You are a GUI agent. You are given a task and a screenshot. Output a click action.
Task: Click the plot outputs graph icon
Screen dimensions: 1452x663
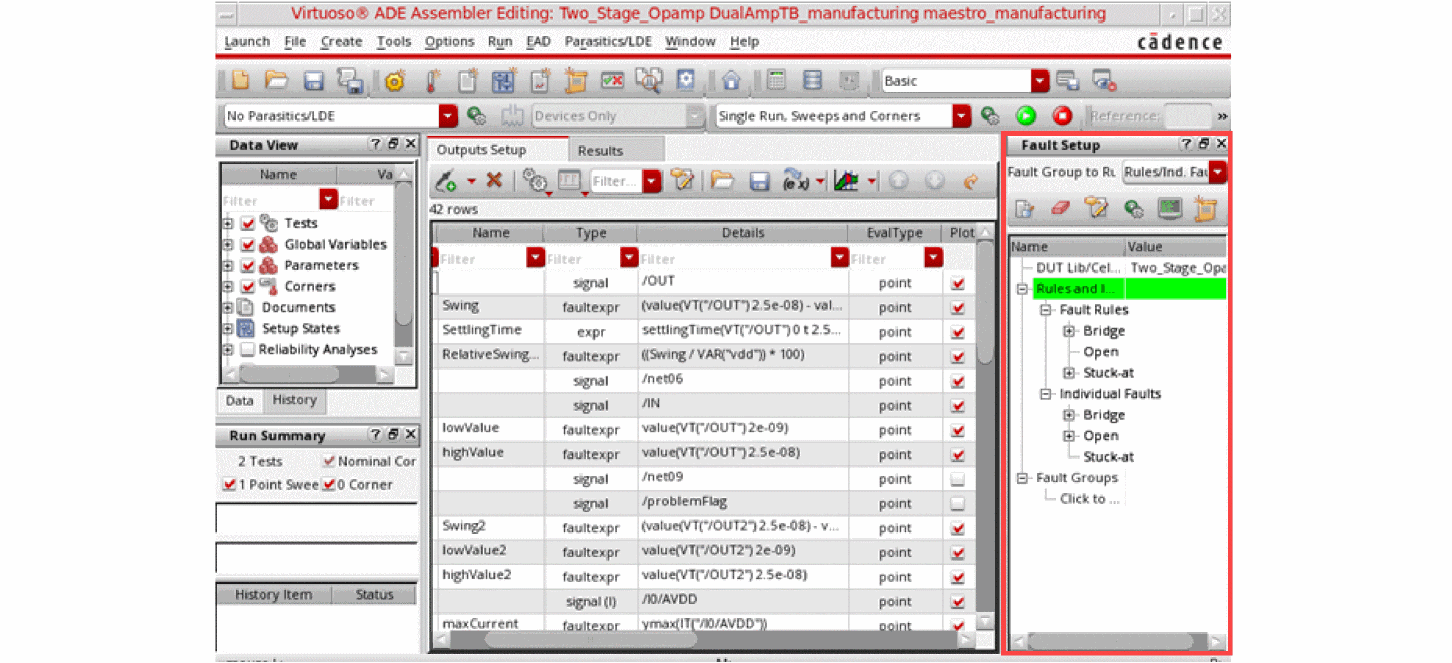coord(847,181)
